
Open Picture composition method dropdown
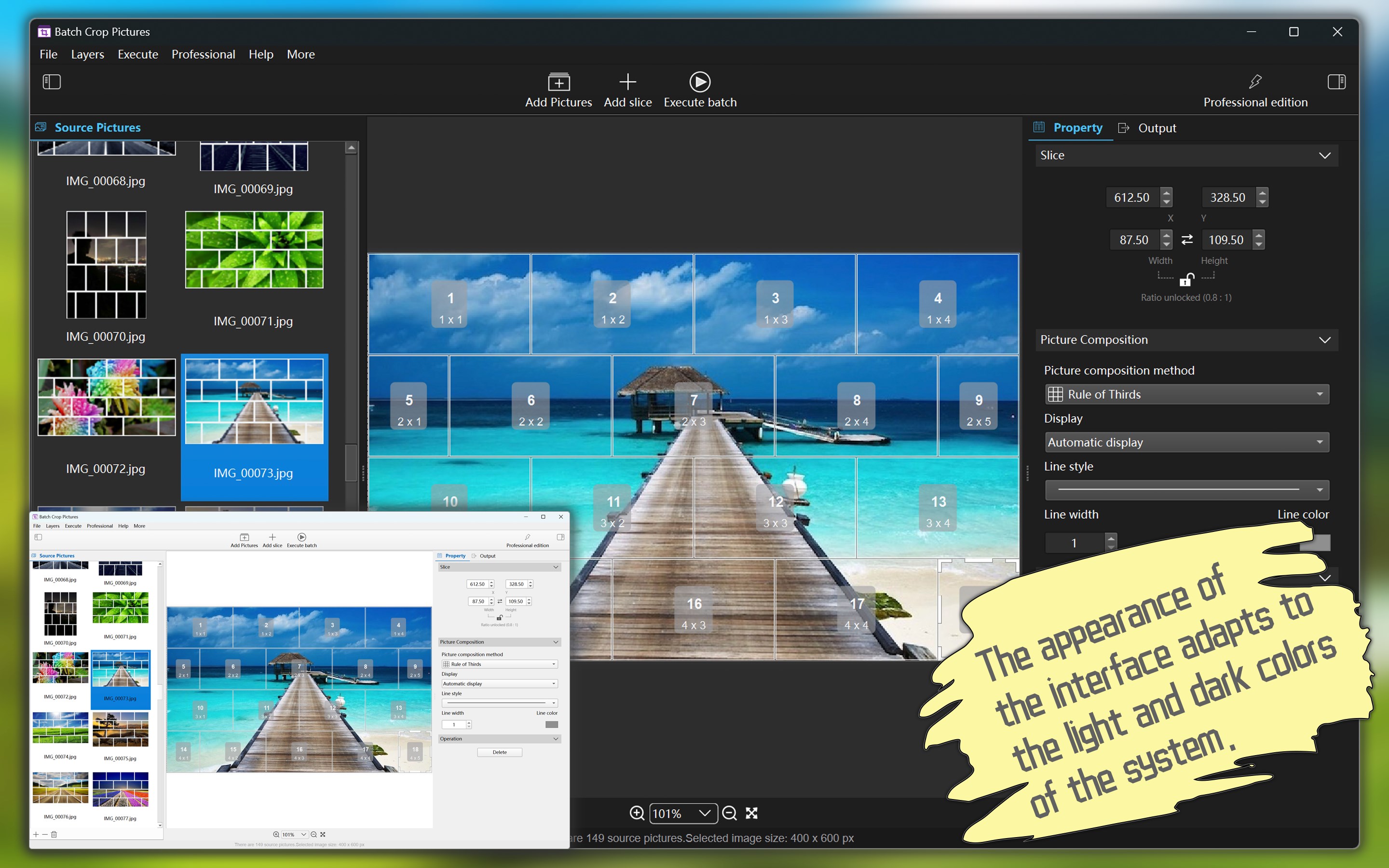coord(1186,394)
